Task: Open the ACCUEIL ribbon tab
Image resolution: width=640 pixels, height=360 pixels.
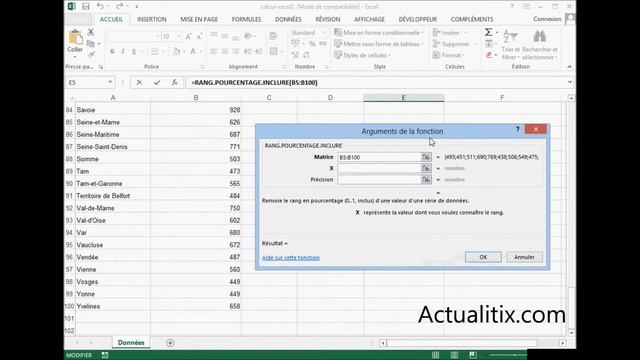Action: pyautogui.click(x=111, y=19)
